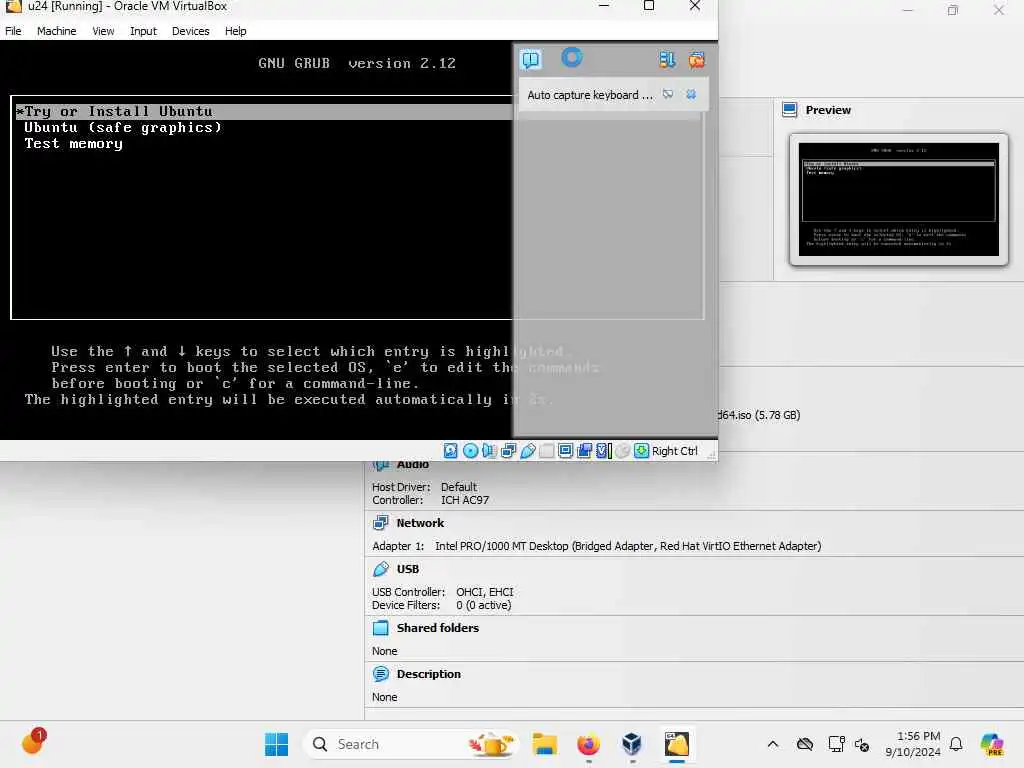Click the mouse integration status icon
Image resolution: width=1024 pixels, height=768 pixels.
click(x=623, y=451)
